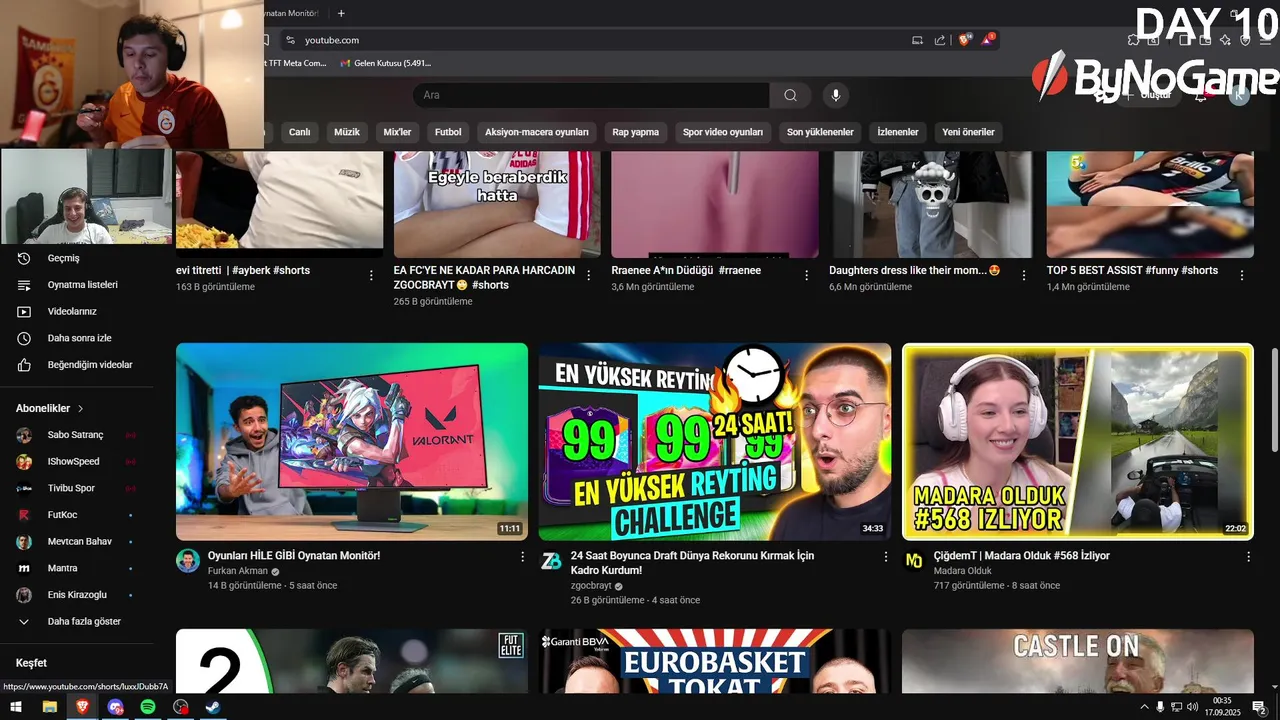Select the Müzik filter chip
Viewport: 1280px width, 720px height.
click(347, 132)
